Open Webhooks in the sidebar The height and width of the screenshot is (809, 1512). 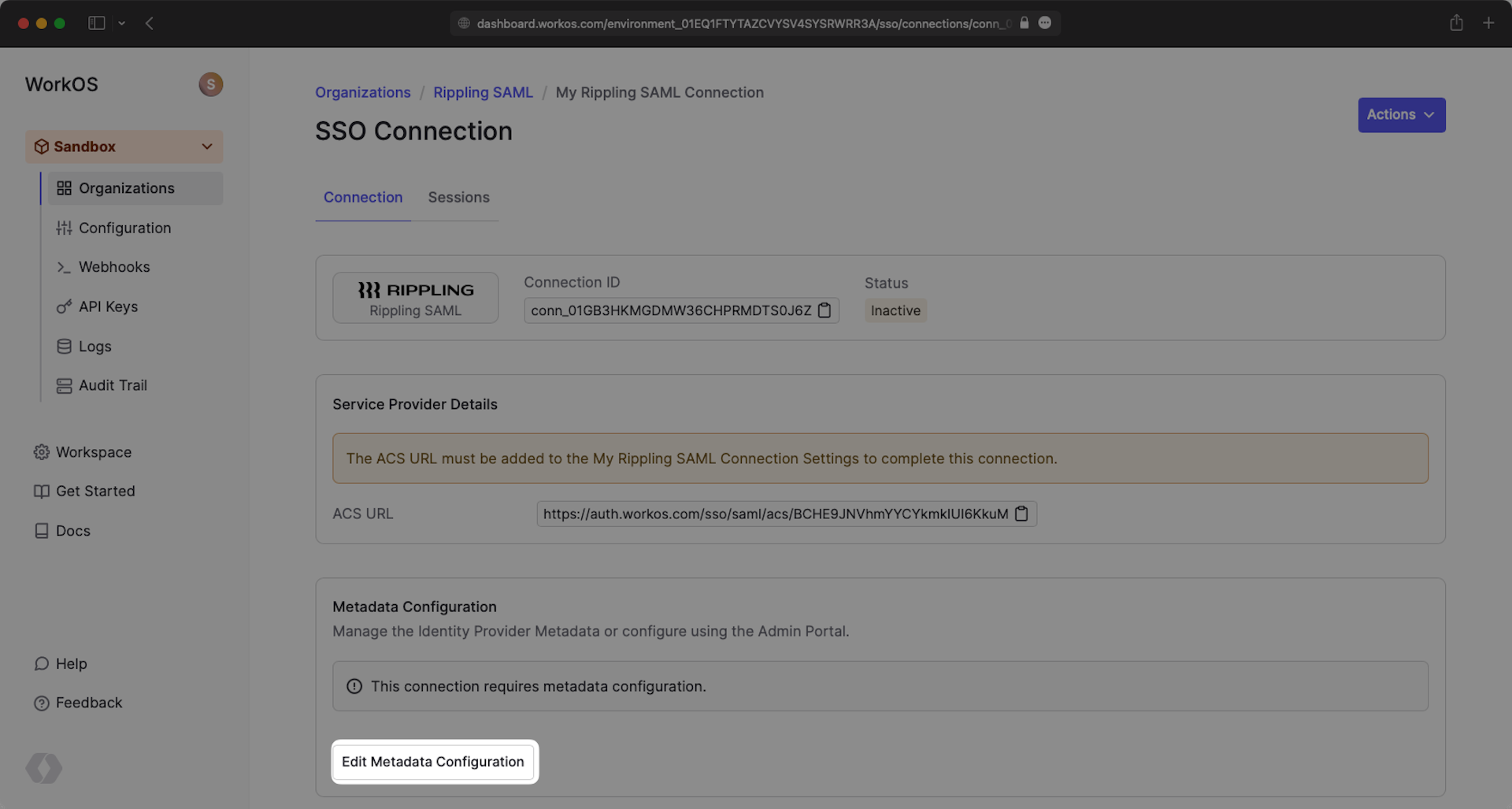tap(113, 267)
